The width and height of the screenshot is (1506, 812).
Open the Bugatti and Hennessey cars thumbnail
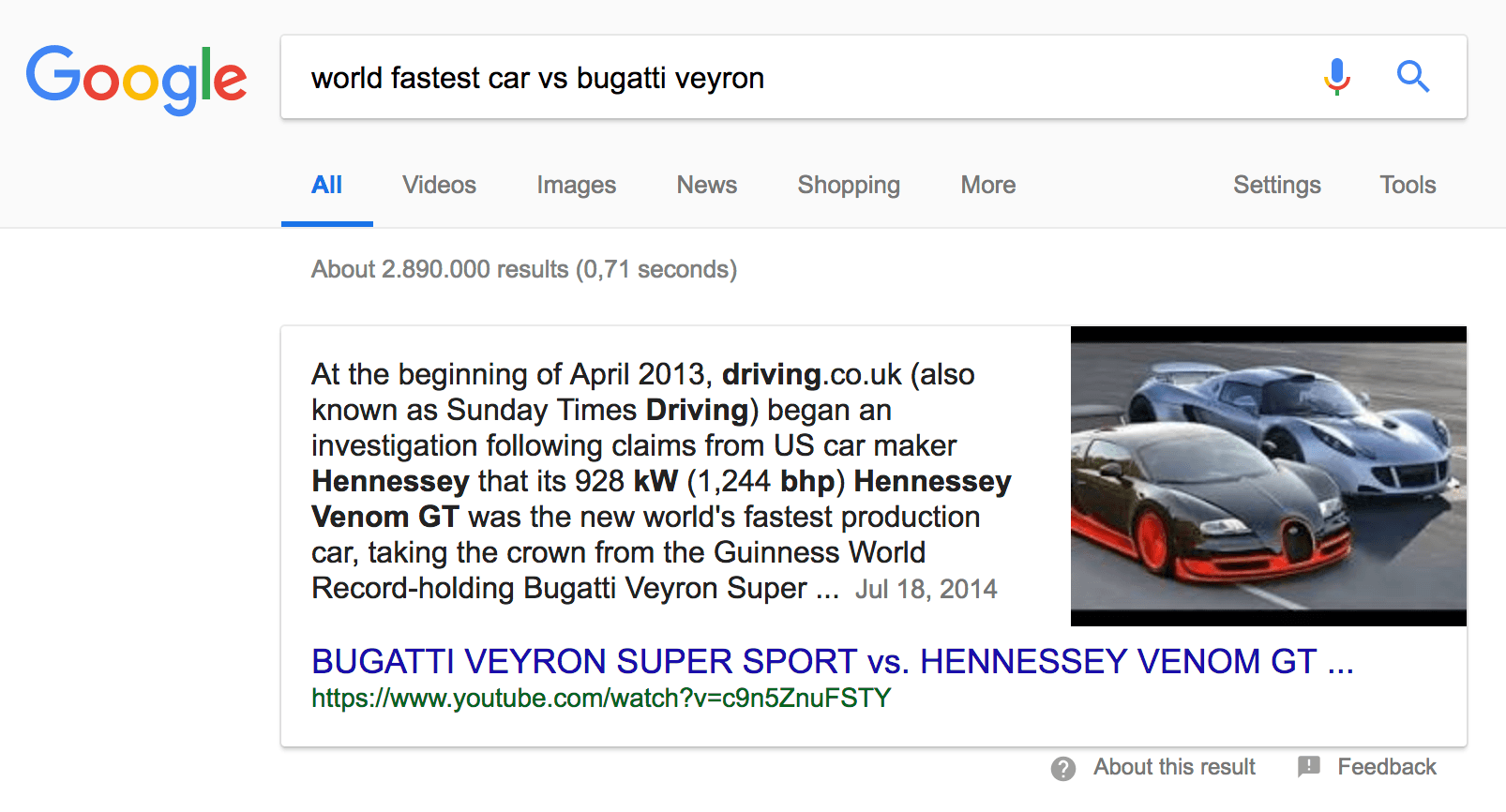click(x=1268, y=476)
